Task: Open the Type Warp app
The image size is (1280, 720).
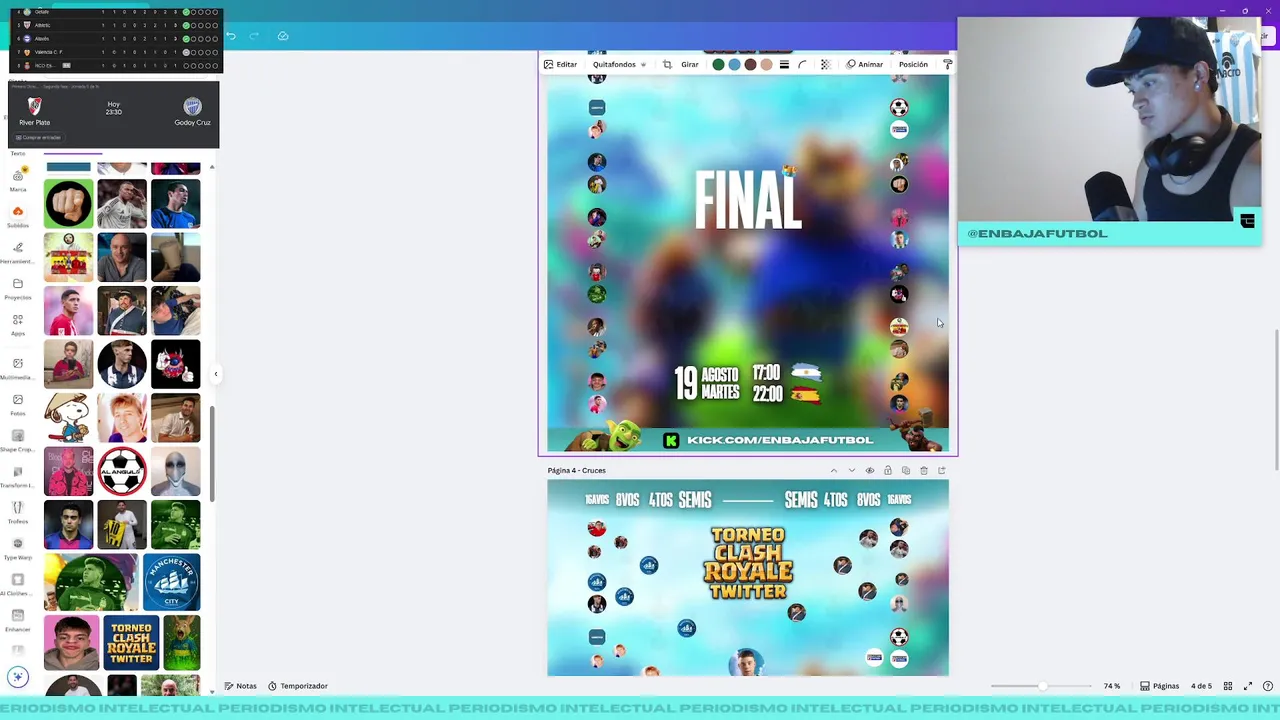Action: (18, 548)
